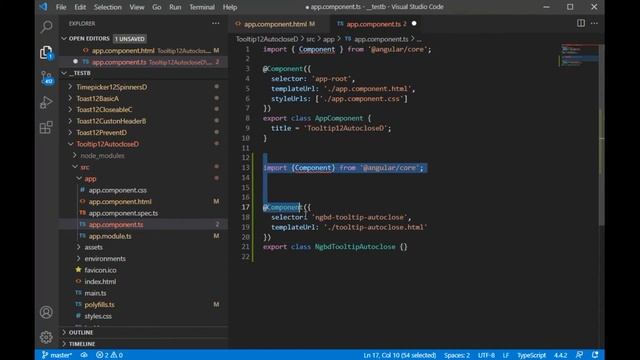Click TypeScript version 4.4.2 indicator

coord(560,355)
